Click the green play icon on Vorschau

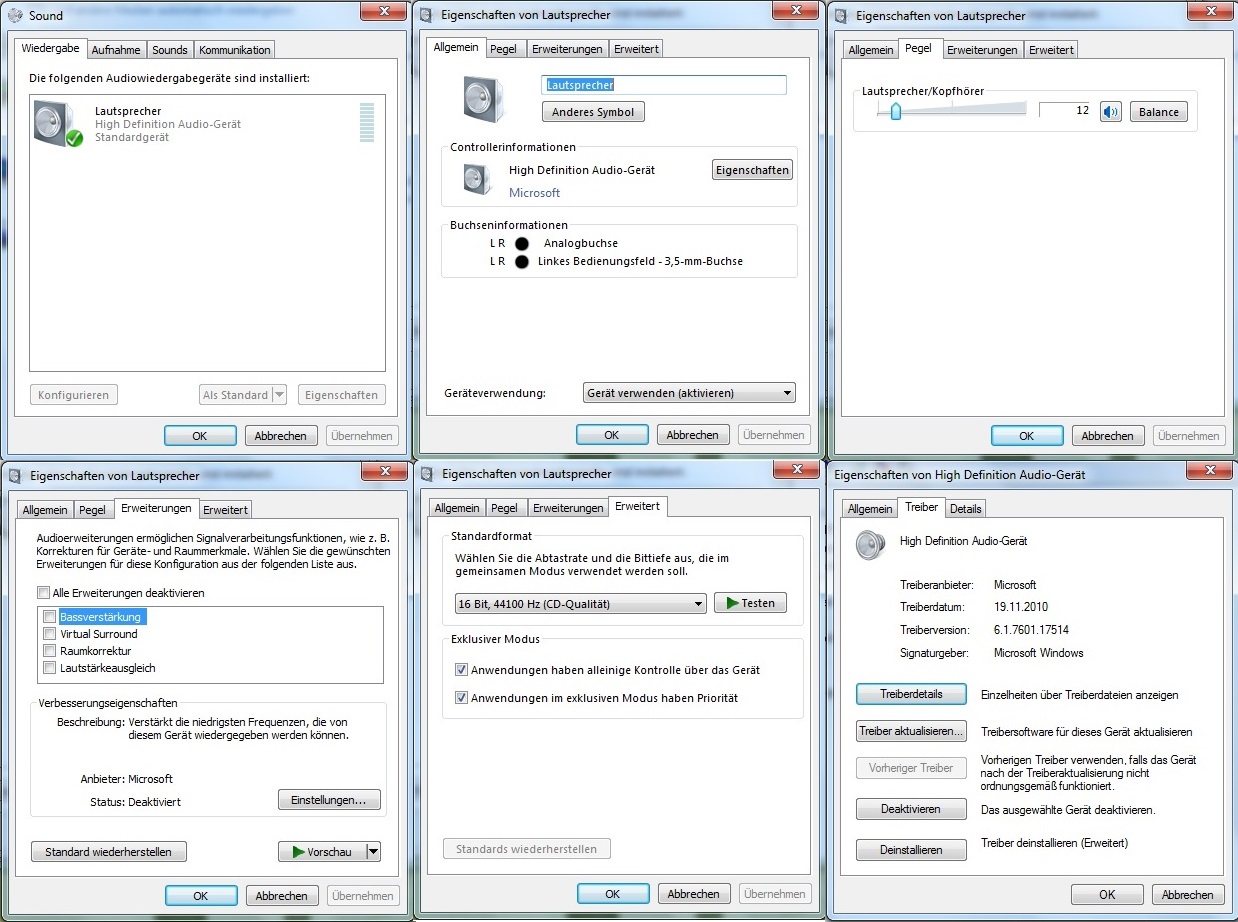coord(298,852)
